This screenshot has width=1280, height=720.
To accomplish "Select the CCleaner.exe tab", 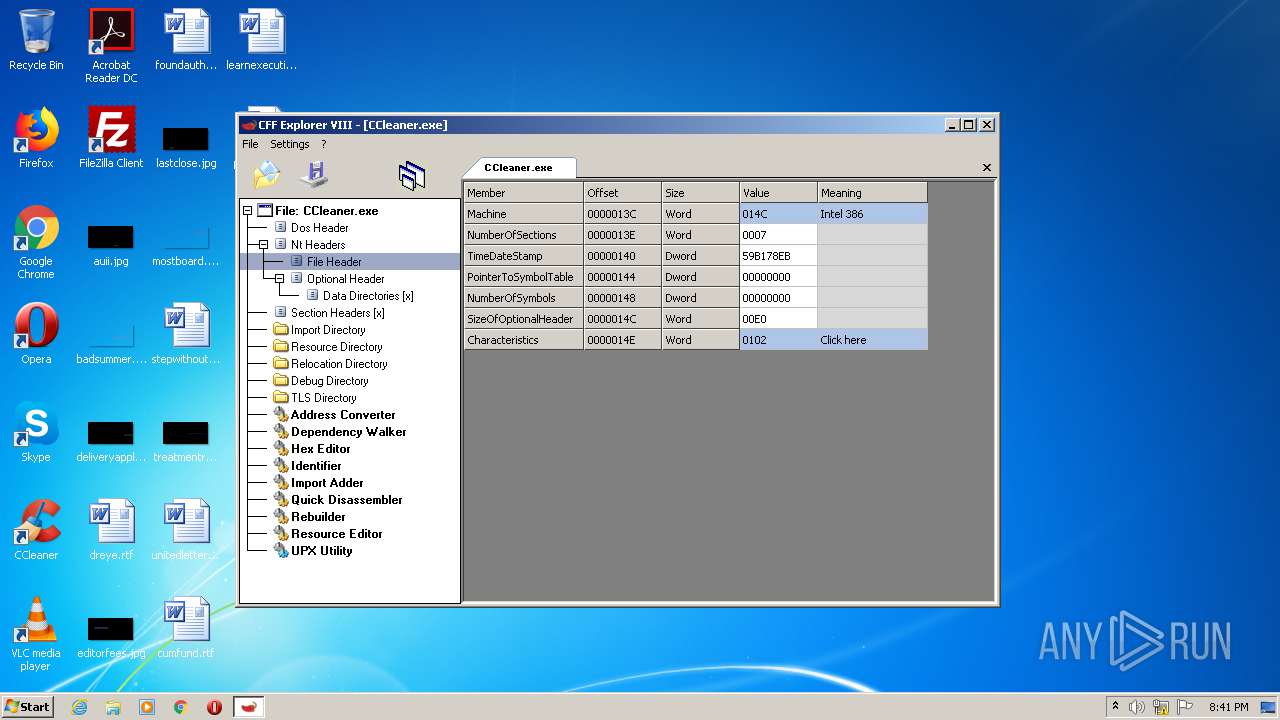I will [x=518, y=168].
